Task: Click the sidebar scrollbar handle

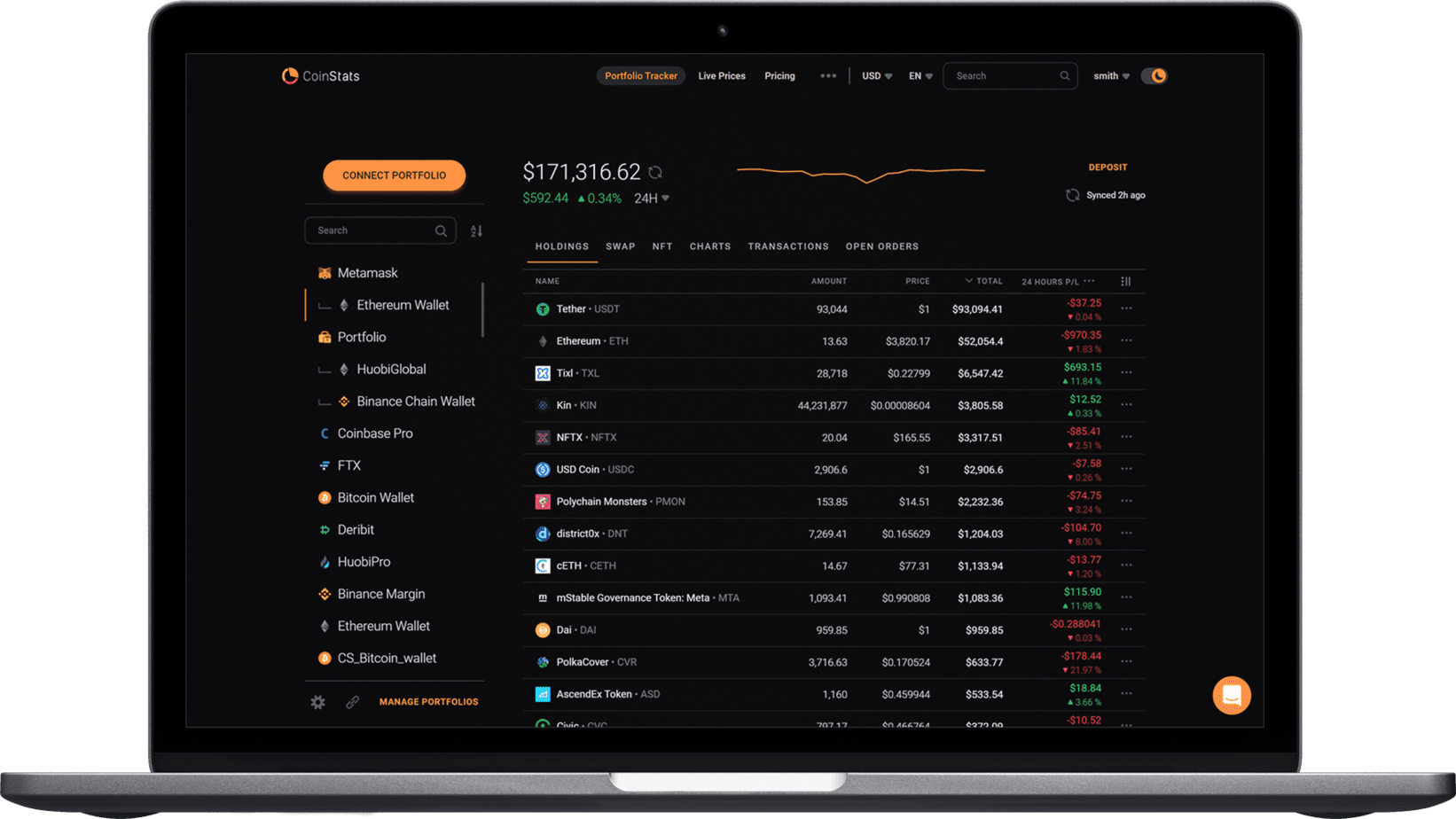Action: coord(482,310)
